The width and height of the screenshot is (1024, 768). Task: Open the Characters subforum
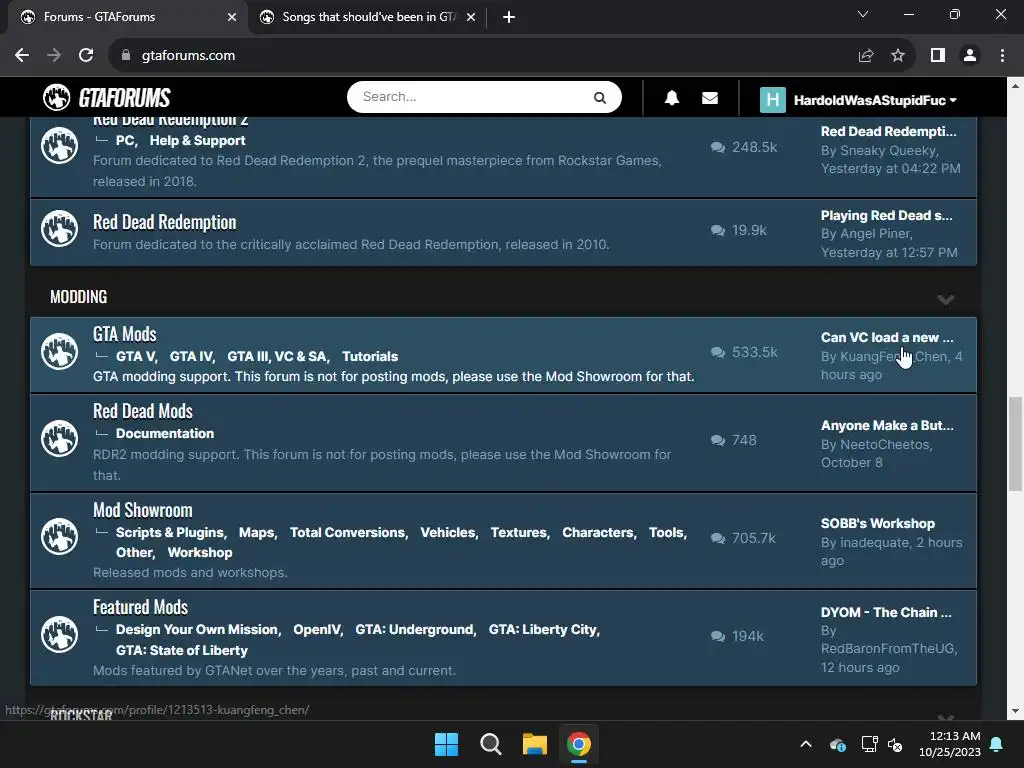click(598, 532)
